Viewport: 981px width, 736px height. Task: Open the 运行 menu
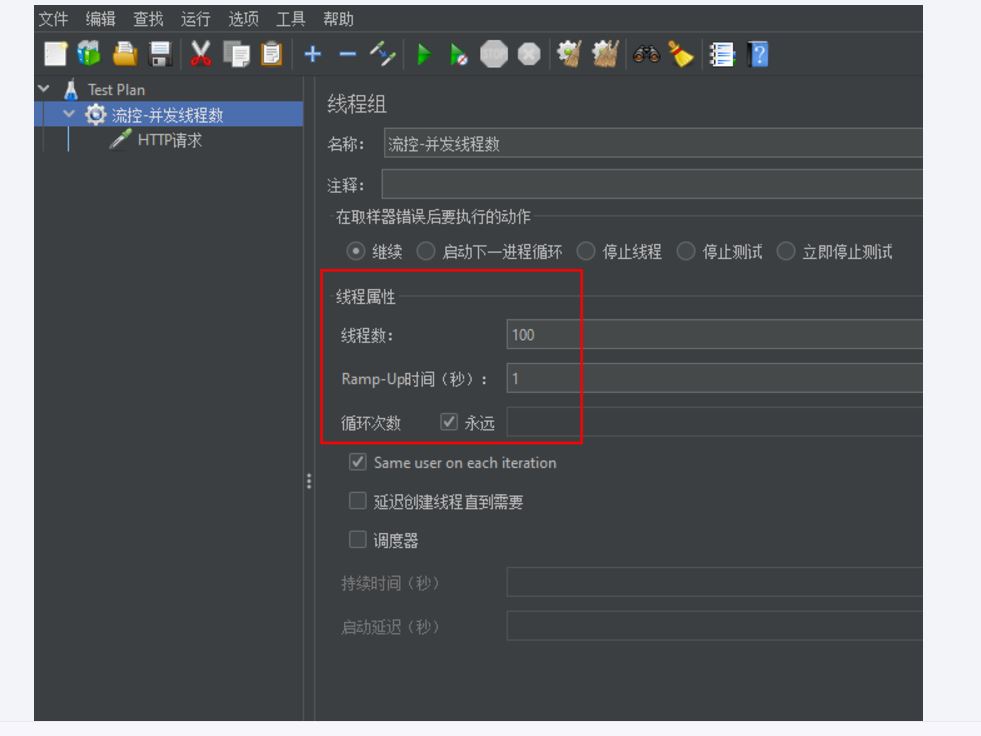[x=196, y=19]
